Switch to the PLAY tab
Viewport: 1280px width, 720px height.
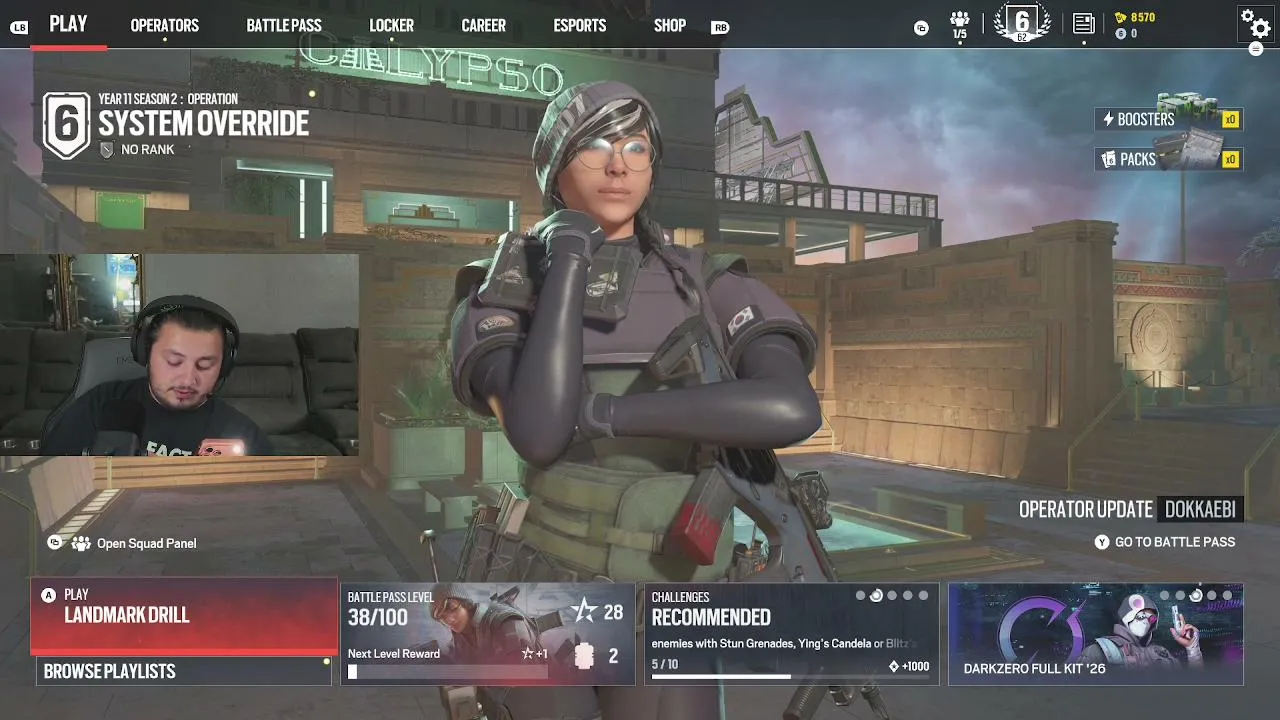tap(68, 24)
